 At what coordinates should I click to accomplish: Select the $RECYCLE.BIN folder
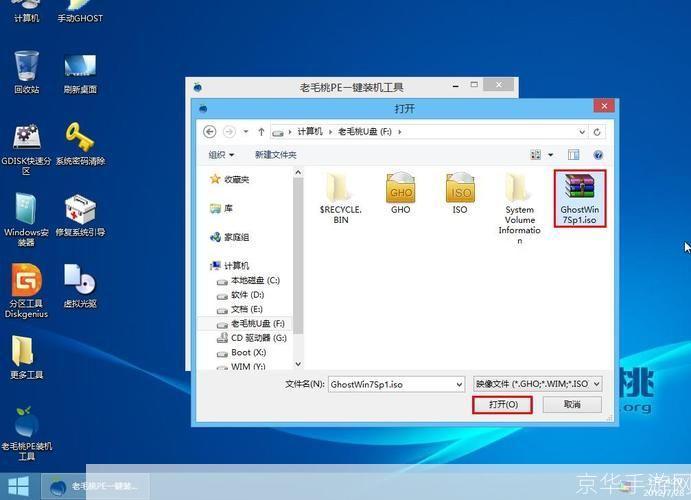(x=340, y=198)
